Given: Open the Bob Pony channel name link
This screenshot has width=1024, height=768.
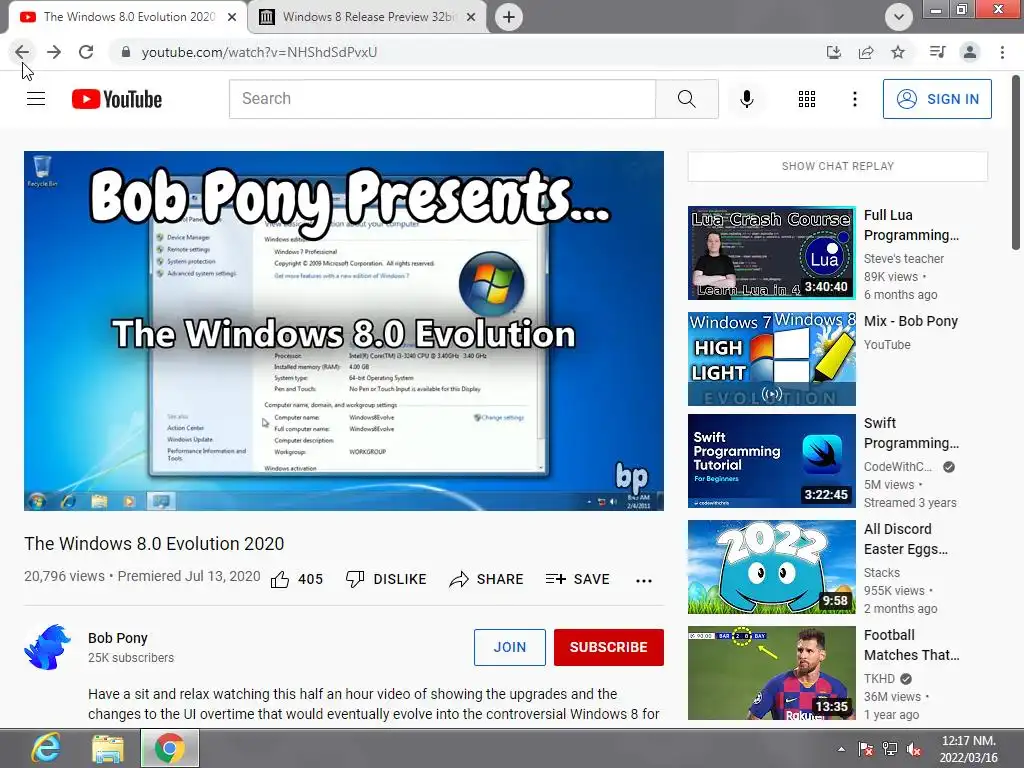Looking at the screenshot, I should (118, 638).
